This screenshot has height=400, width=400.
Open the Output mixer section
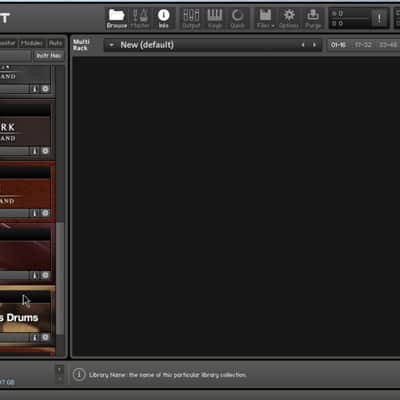(x=191, y=19)
